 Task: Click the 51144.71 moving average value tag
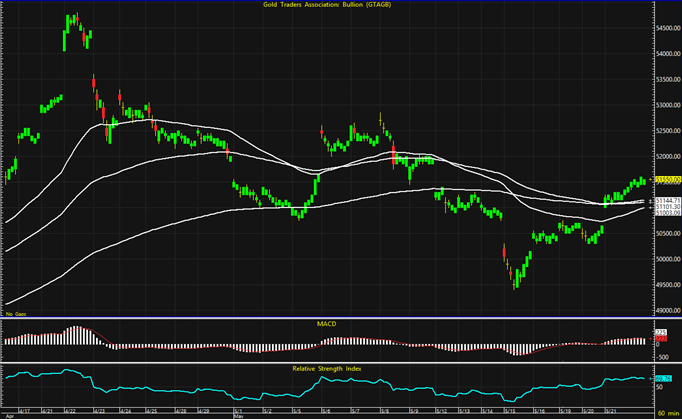click(x=666, y=200)
